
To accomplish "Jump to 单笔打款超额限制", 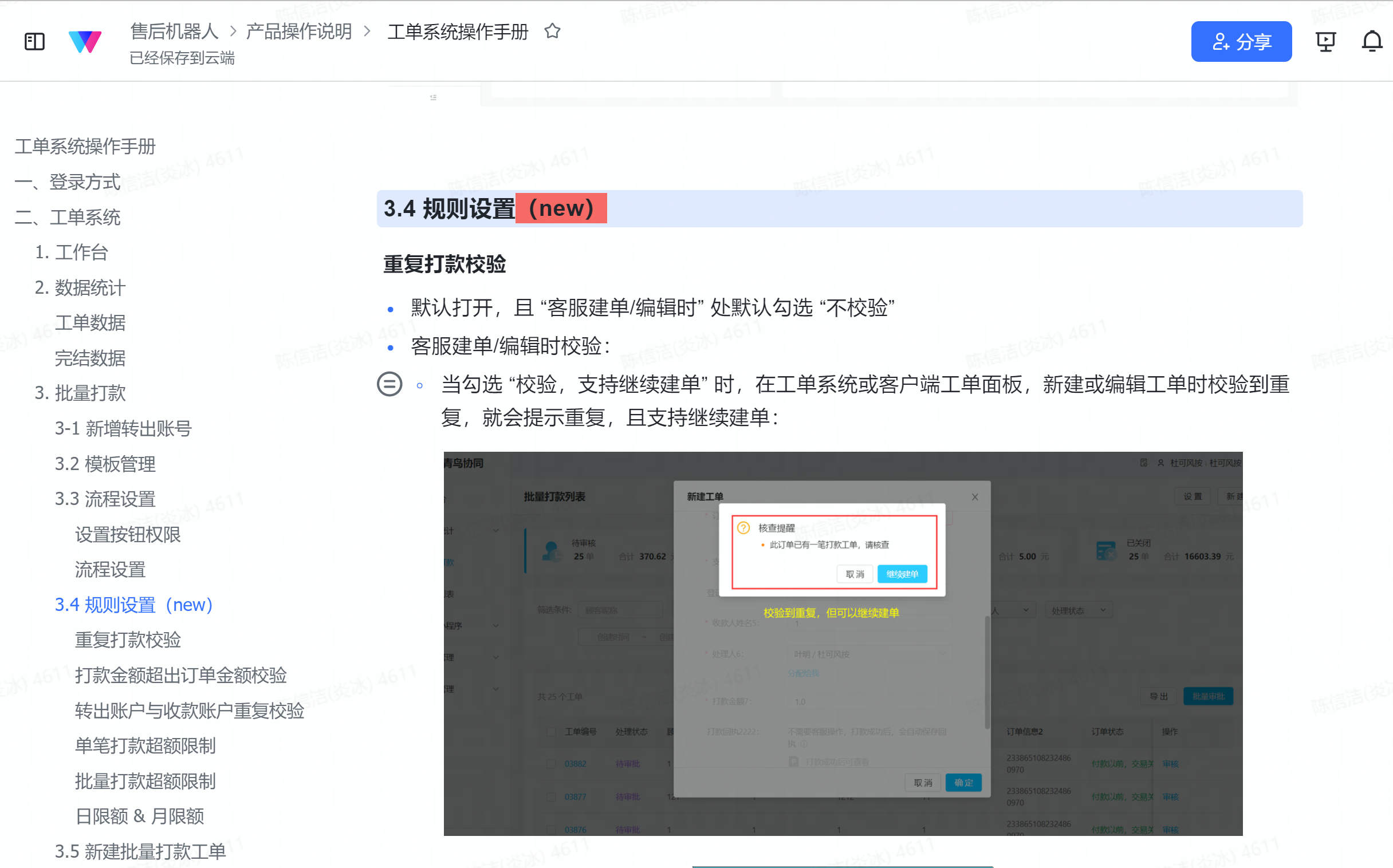I will click(x=145, y=746).
